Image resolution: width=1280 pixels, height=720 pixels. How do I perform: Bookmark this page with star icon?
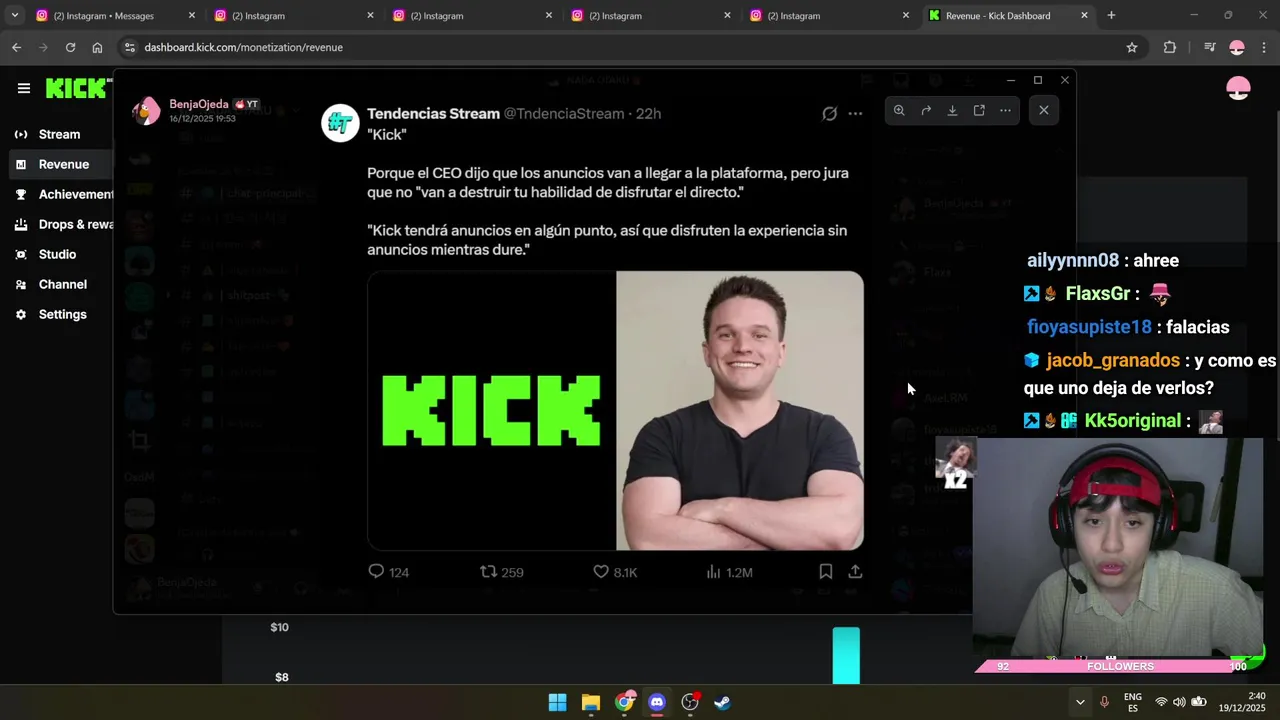click(1132, 47)
